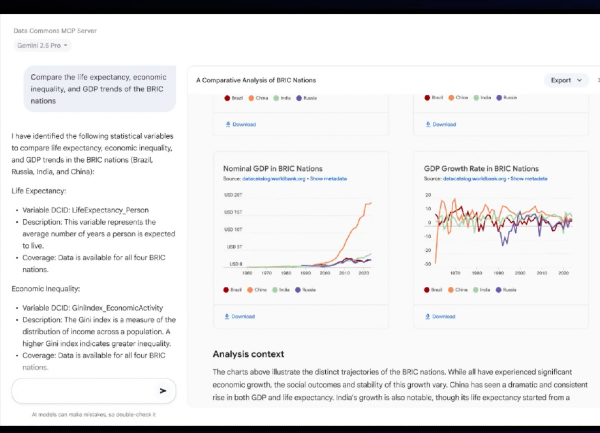The width and height of the screenshot is (600, 433).
Task: Click the chat message input field
Action: tap(94, 391)
